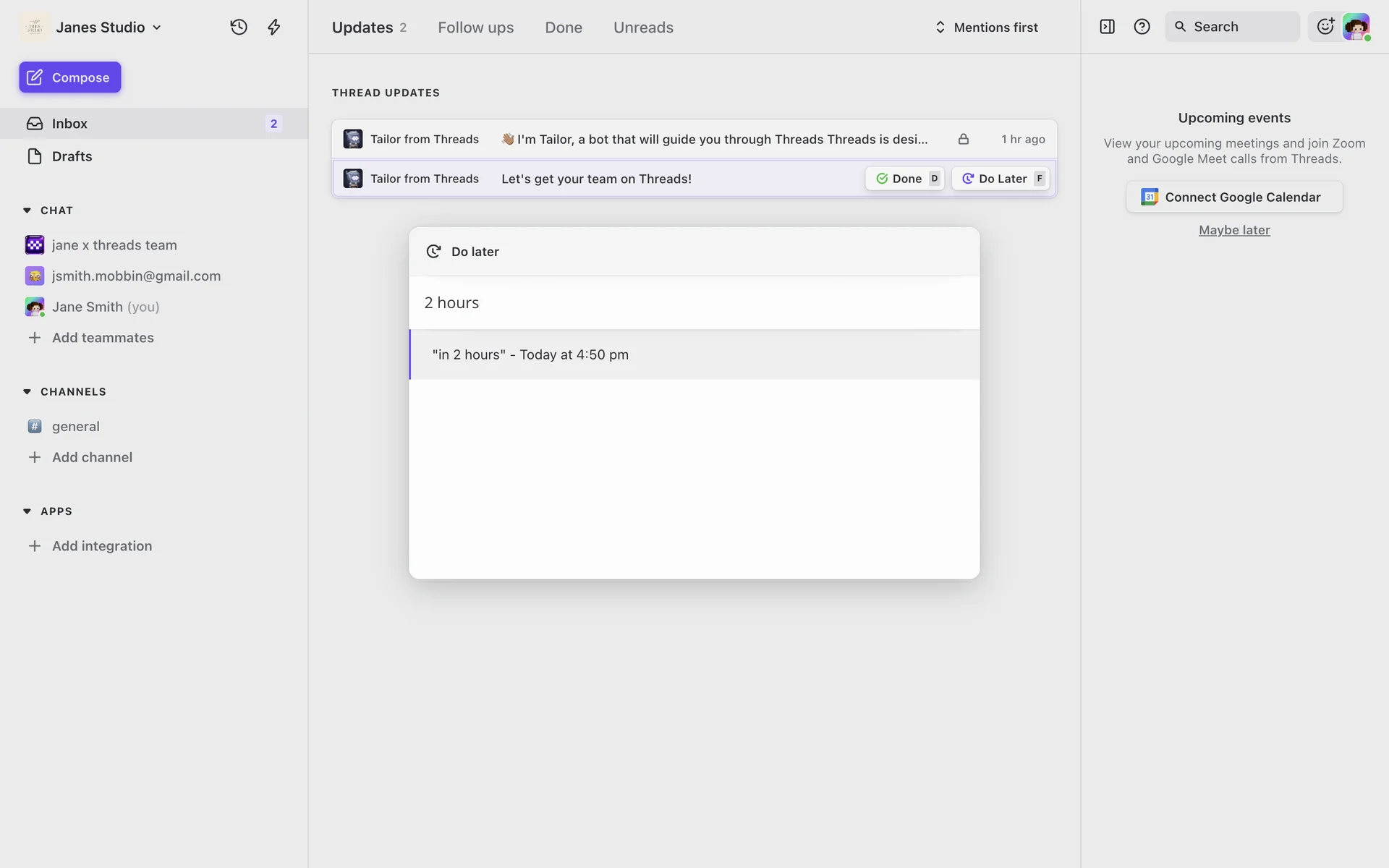Open the history clock icon
Viewport: 1389px width, 868px height.
pos(238,27)
